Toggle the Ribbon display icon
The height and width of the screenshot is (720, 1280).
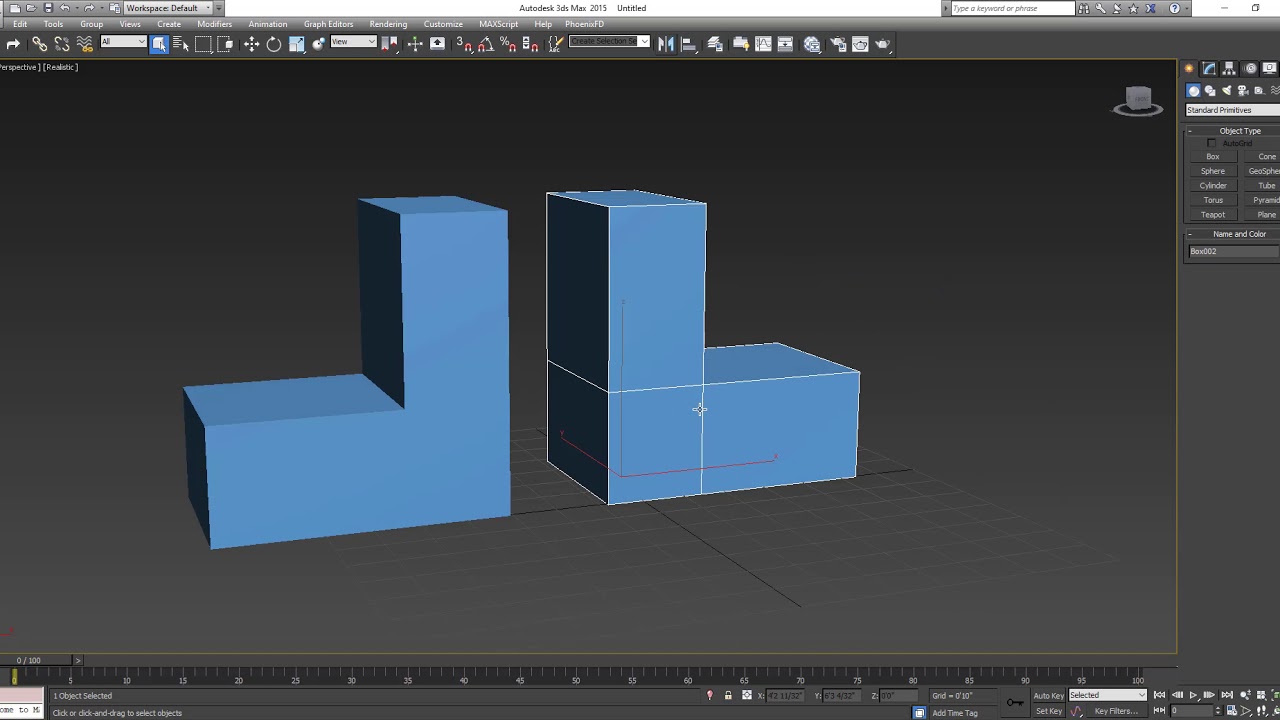pyautogui.click(x=741, y=44)
